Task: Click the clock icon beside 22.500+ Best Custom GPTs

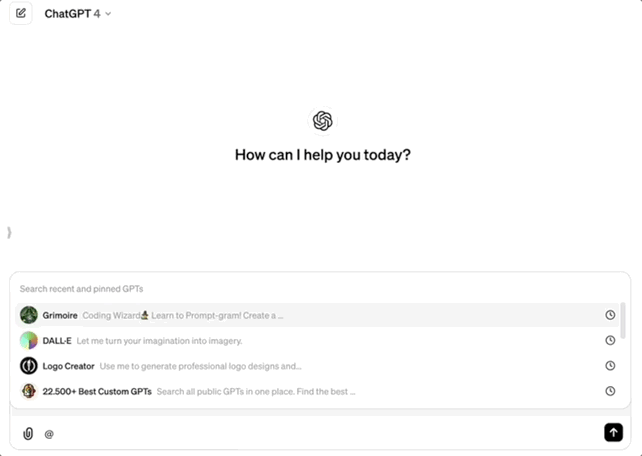Action: point(610,391)
